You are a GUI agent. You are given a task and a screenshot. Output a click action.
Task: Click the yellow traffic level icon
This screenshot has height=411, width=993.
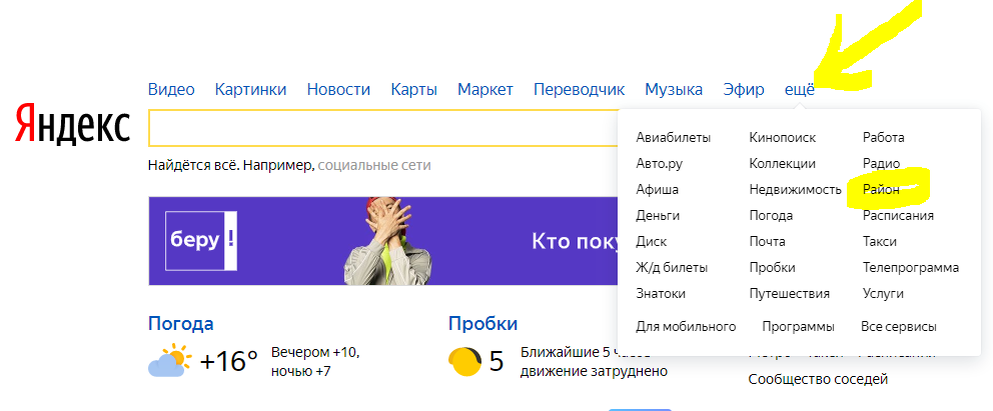click(465, 362)
